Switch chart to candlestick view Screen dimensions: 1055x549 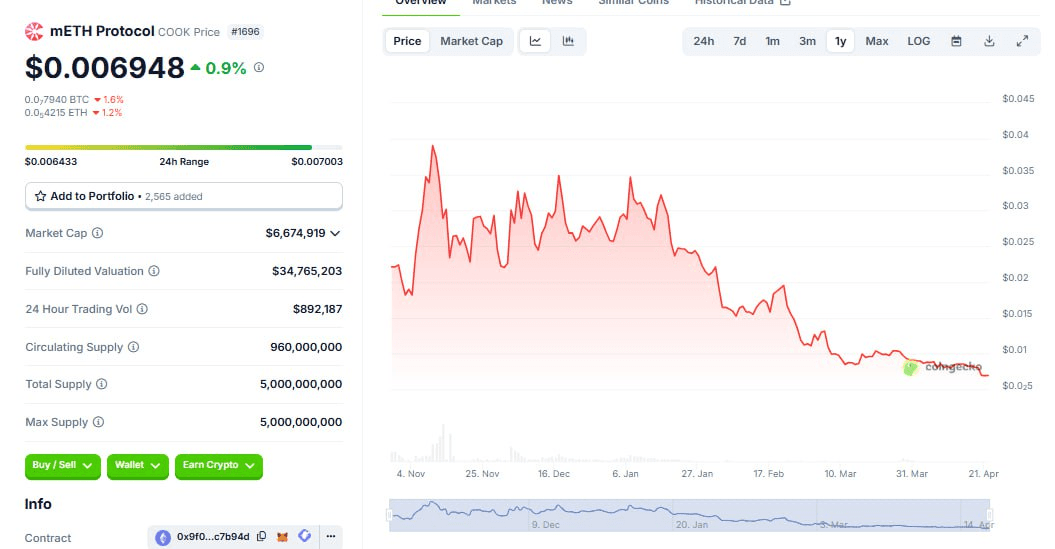(568, 41)
